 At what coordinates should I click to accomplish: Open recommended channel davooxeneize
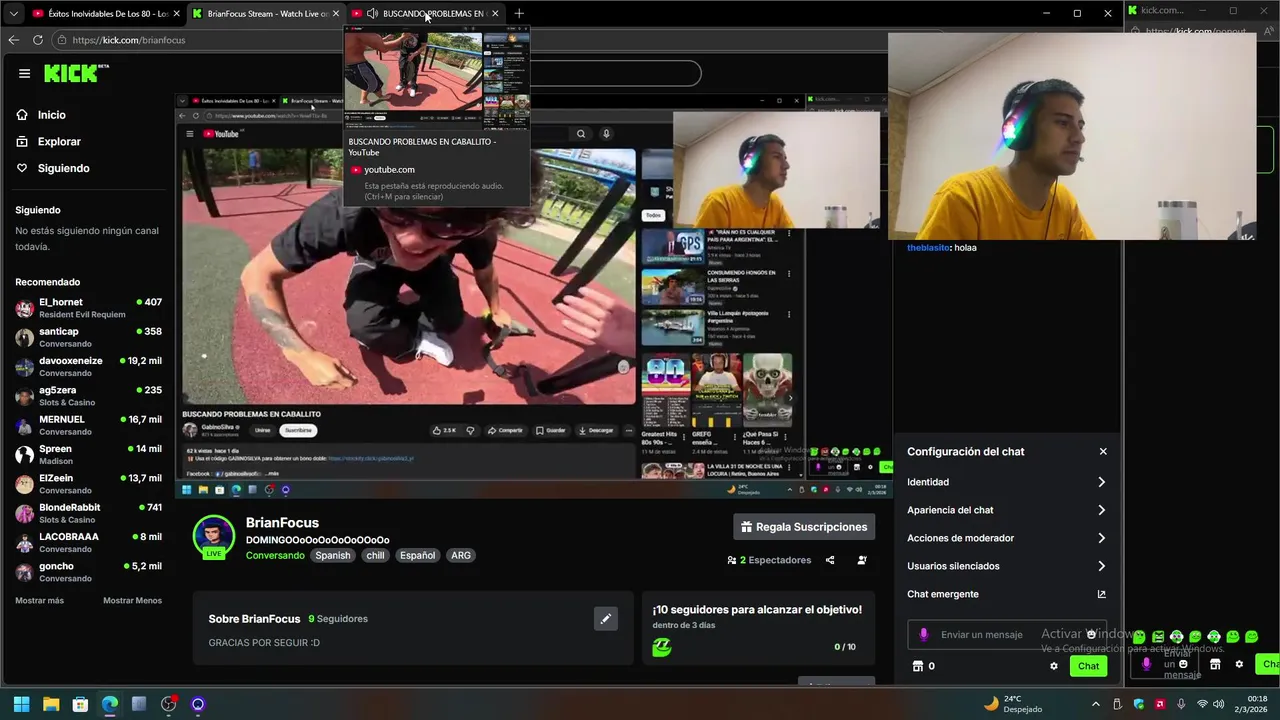88,367
